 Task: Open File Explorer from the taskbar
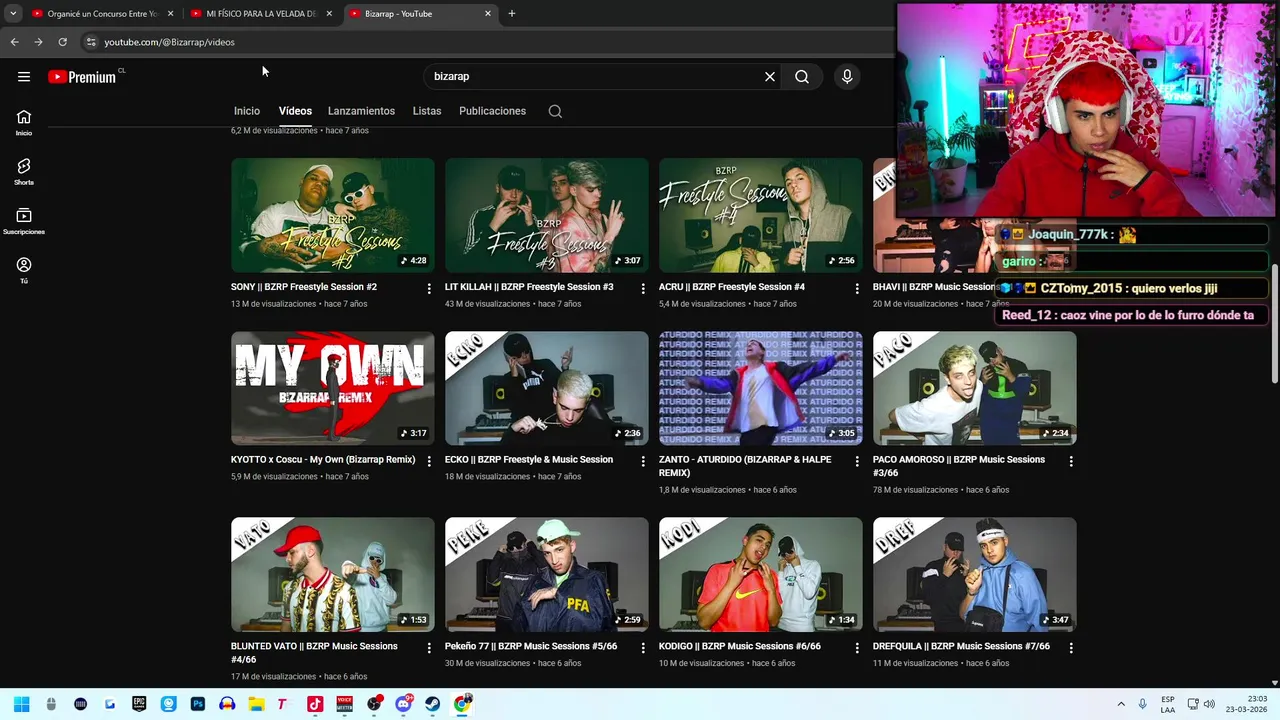click(x=256, y=704)
